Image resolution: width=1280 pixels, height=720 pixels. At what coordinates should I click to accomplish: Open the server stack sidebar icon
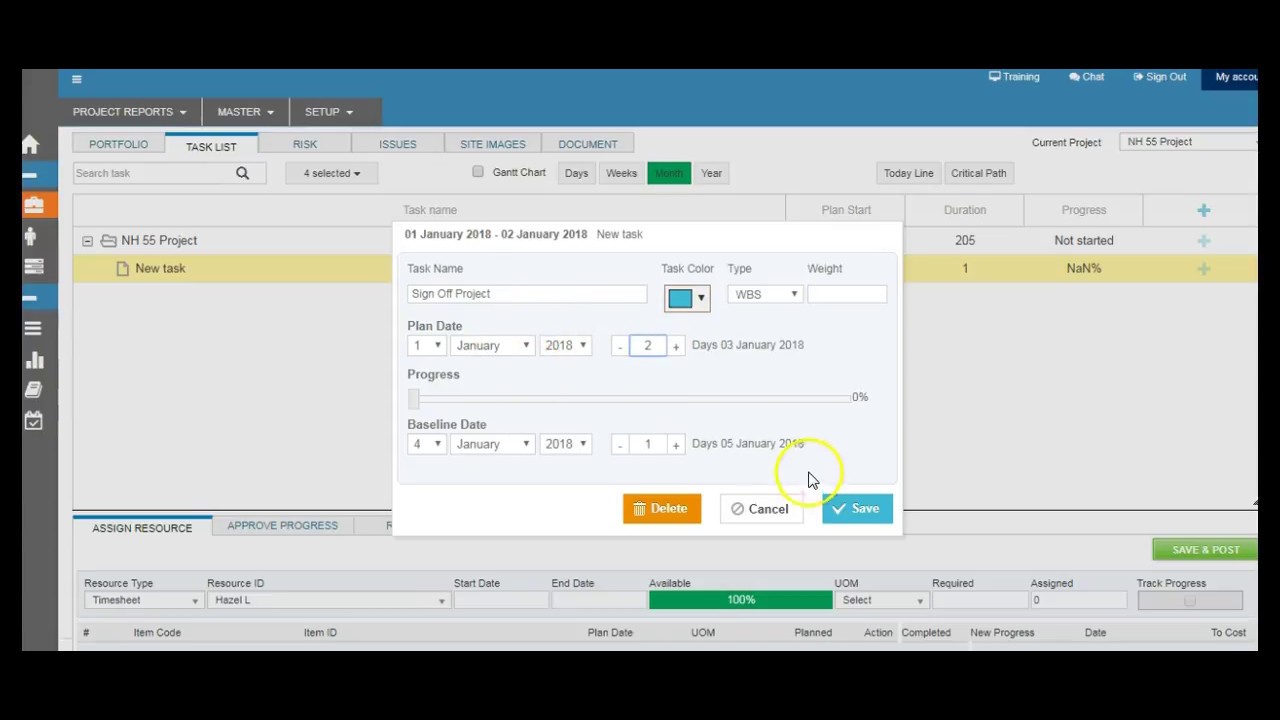[33, 267]
